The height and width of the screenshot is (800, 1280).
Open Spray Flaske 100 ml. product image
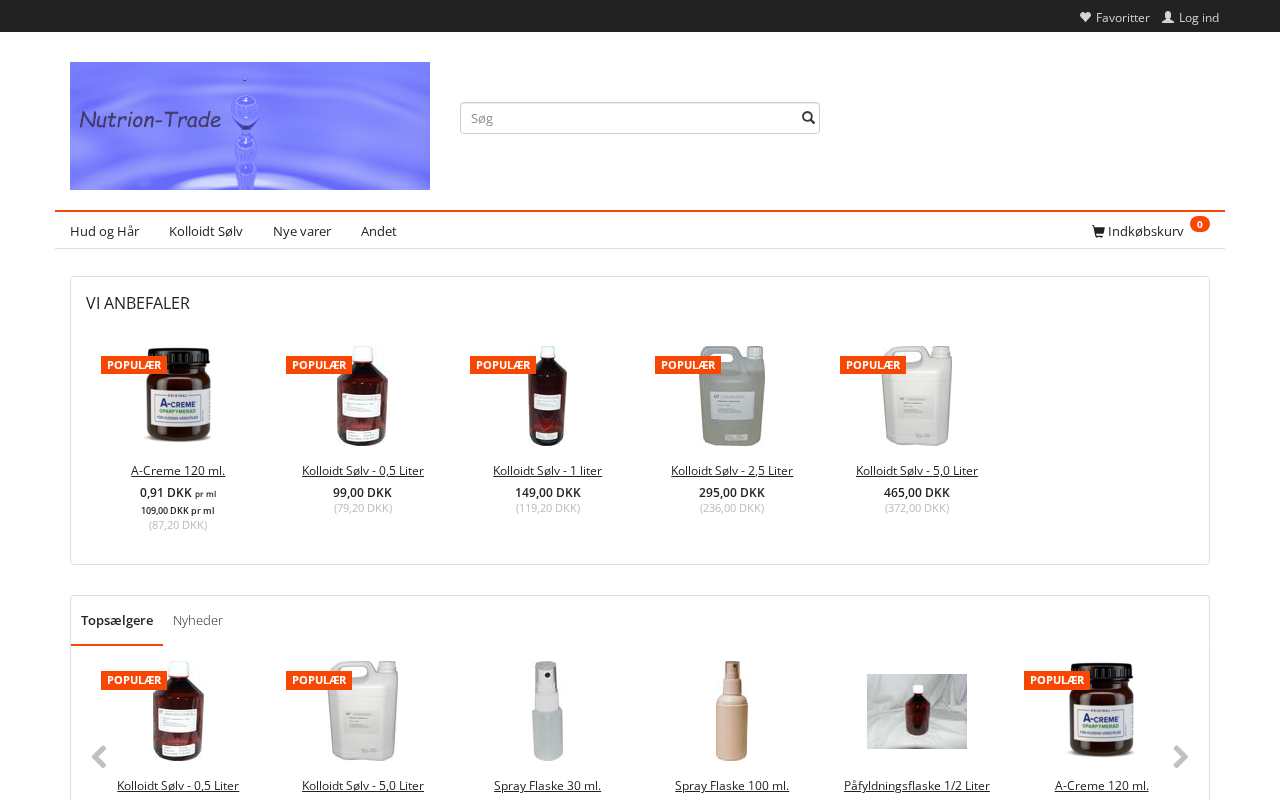[x=732, y=711]
